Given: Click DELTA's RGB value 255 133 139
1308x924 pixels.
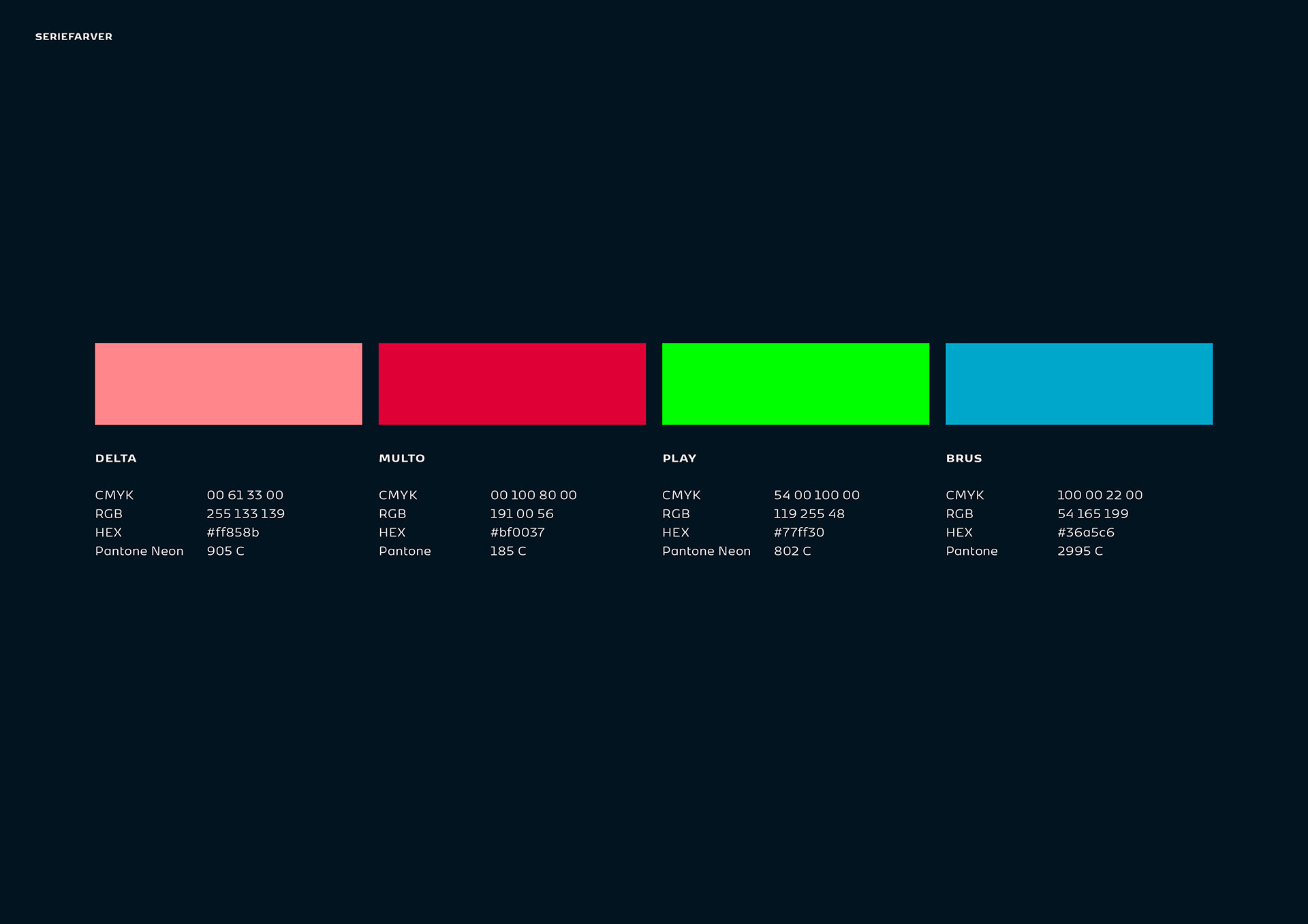Looking at the screenshot, I should coord(245,513).
